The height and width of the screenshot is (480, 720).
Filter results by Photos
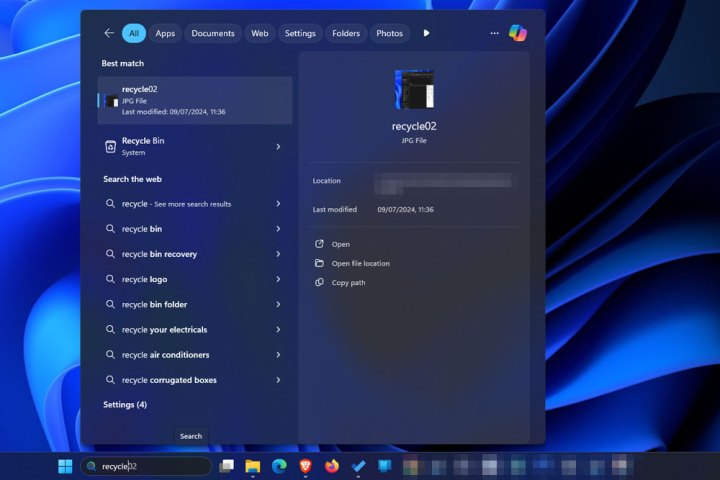389,33
